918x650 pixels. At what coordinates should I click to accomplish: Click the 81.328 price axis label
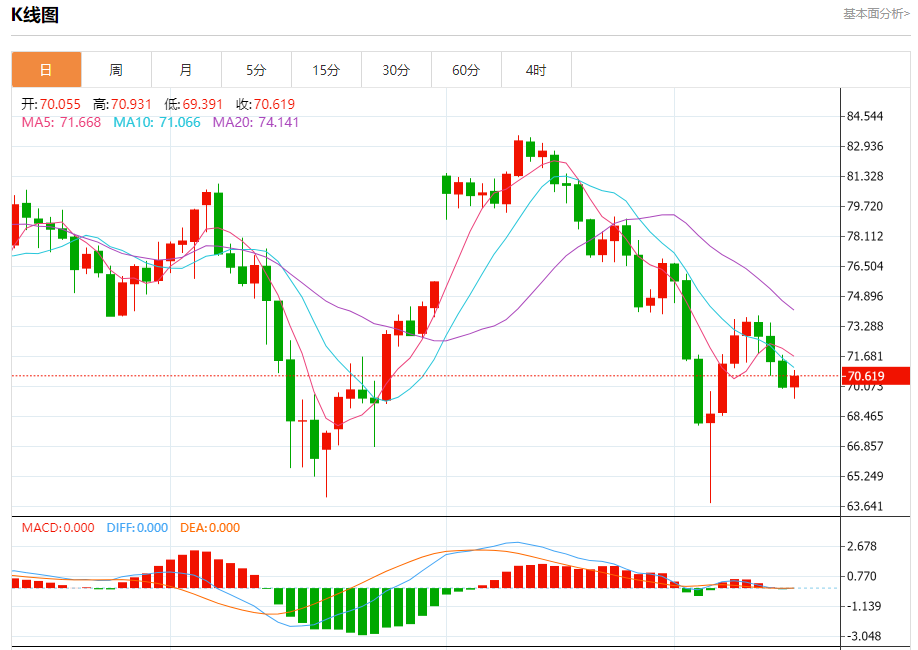[865, 176]
